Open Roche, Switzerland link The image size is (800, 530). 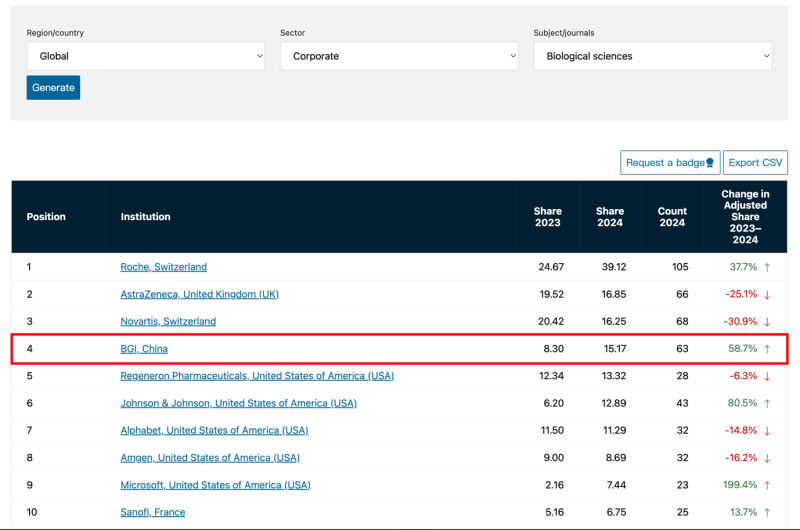164,267
